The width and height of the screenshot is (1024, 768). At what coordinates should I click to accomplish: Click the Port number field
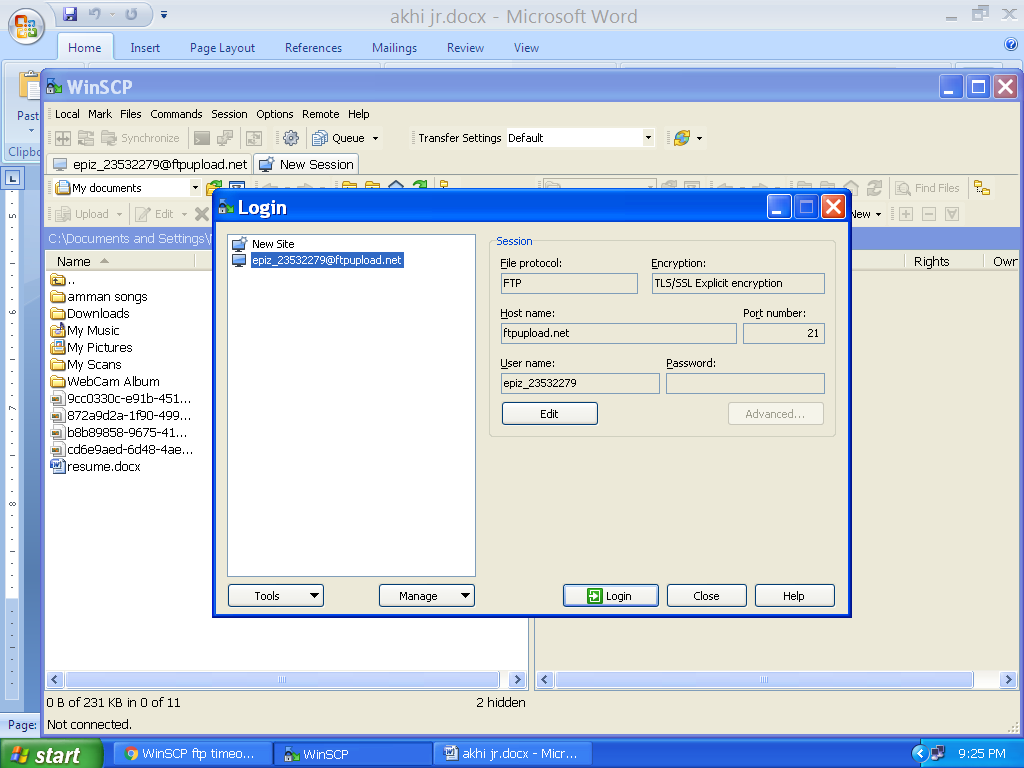tap(784, 333)
